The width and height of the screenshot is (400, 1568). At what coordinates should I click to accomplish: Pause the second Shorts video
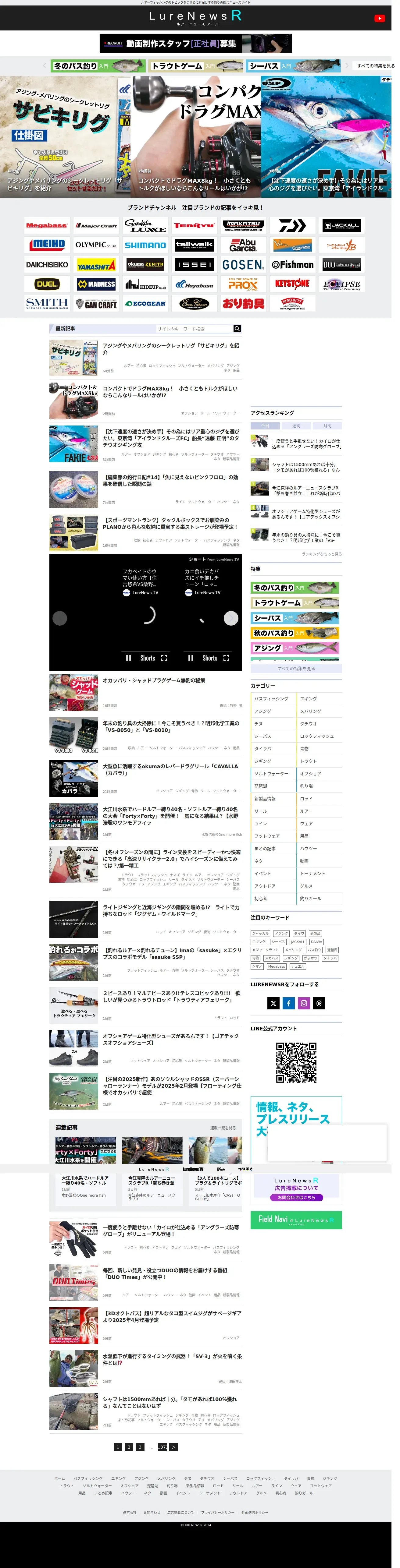(191, 658)
